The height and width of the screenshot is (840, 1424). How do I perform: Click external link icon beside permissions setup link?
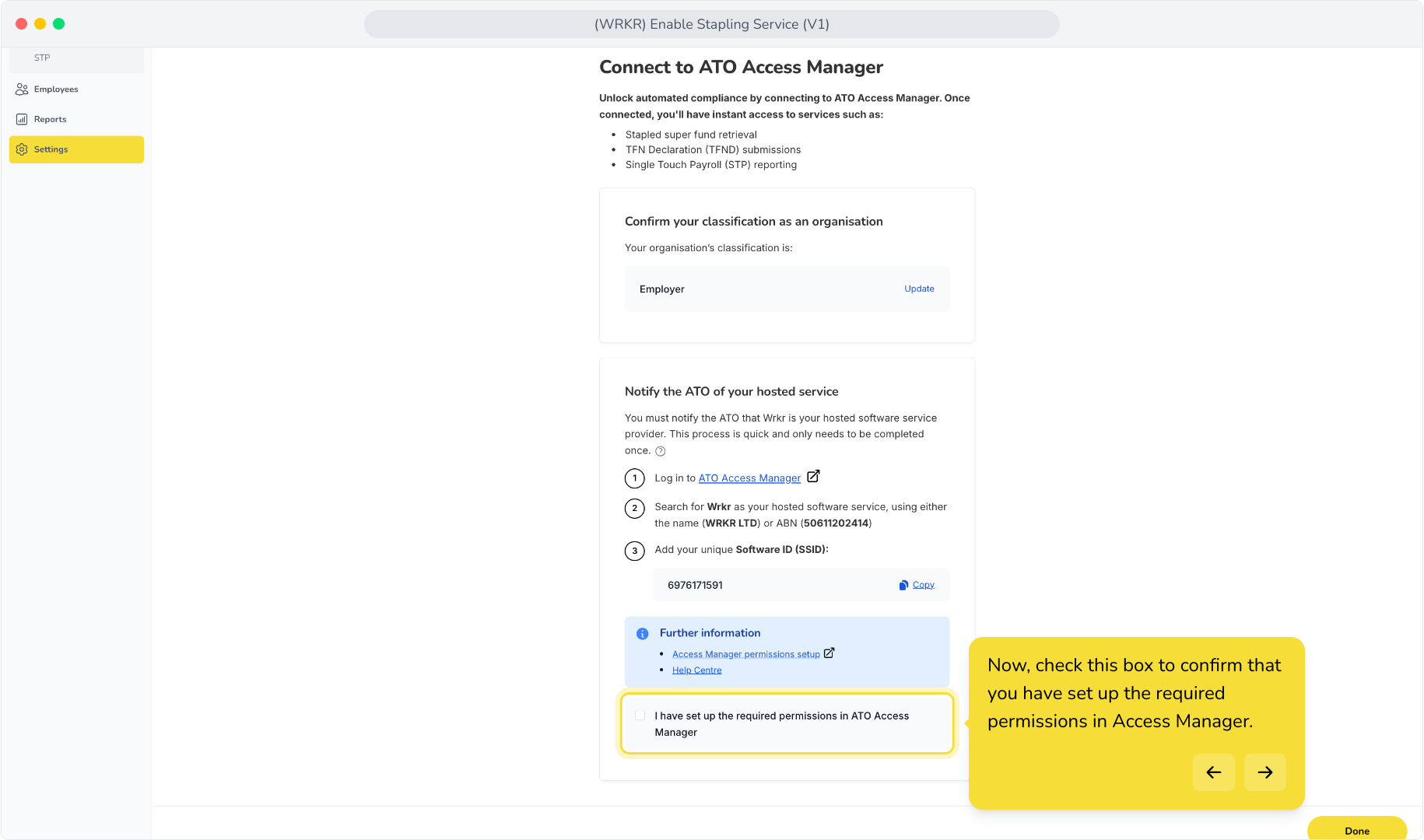[829, 653]
